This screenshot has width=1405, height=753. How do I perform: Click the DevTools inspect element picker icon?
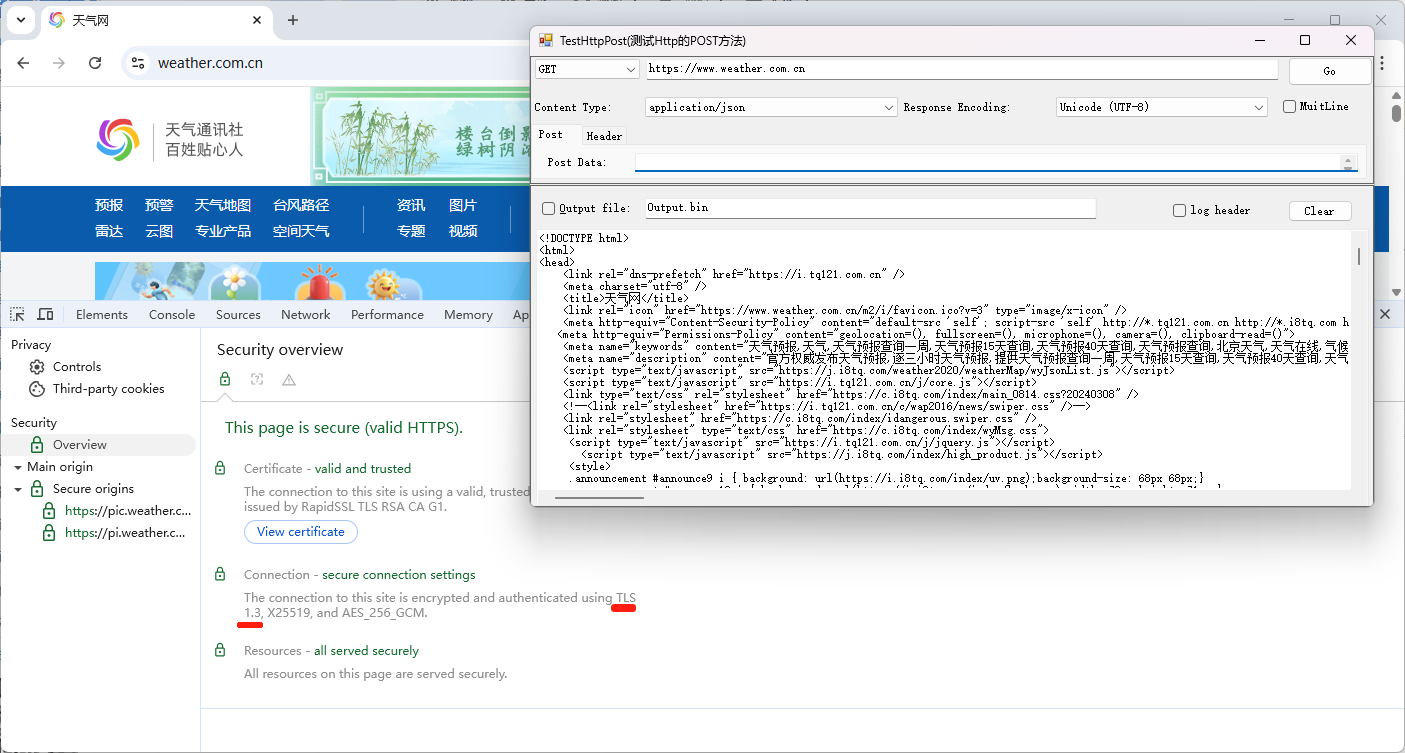tap(18, 314)
